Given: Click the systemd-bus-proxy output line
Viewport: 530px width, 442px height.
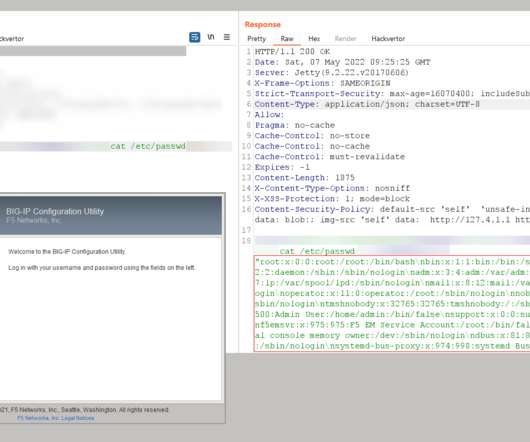Looking at the screenshot, I should tap(392, 346).
